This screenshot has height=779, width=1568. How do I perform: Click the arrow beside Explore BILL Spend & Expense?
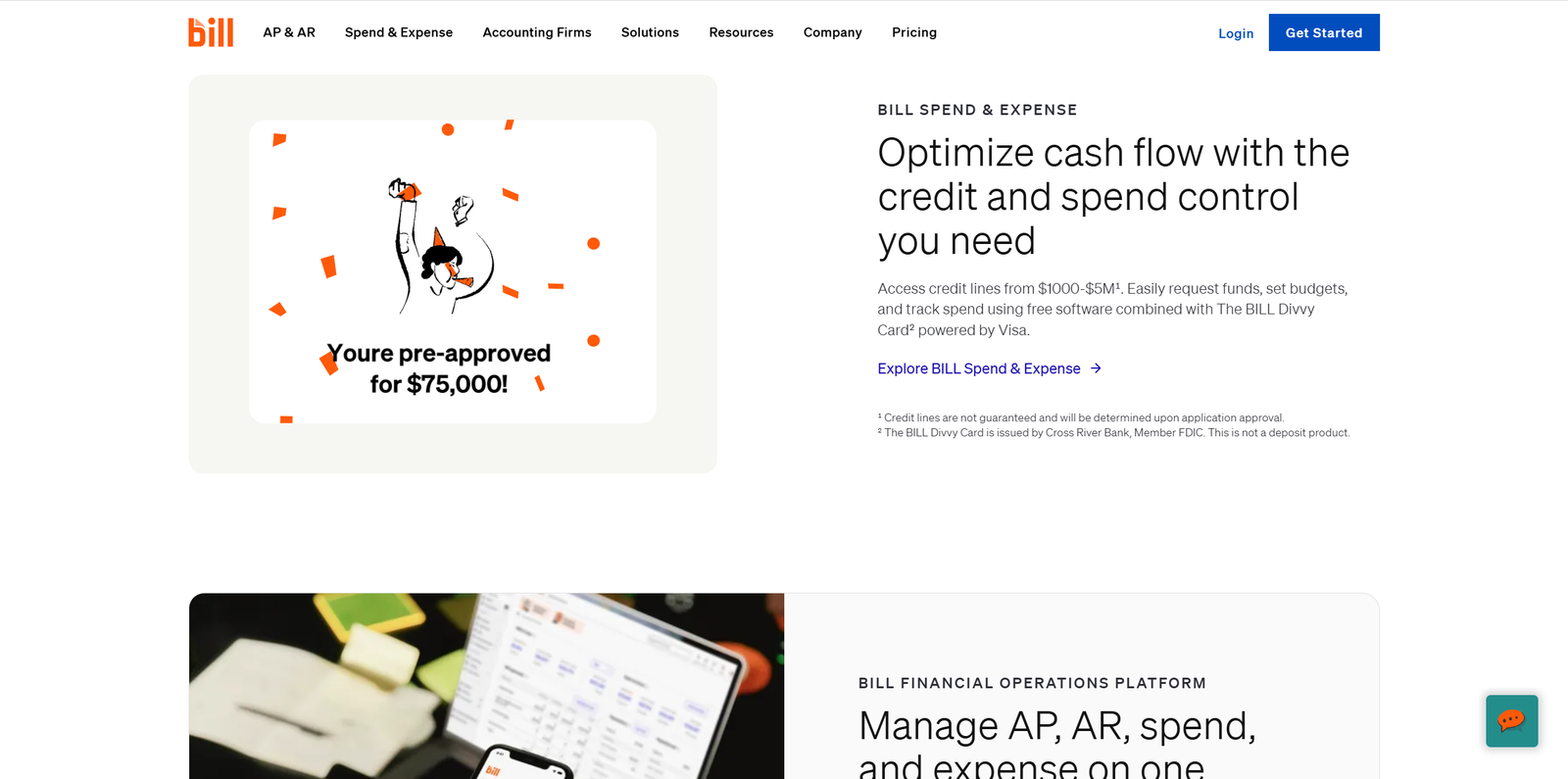pos(1097,368)
